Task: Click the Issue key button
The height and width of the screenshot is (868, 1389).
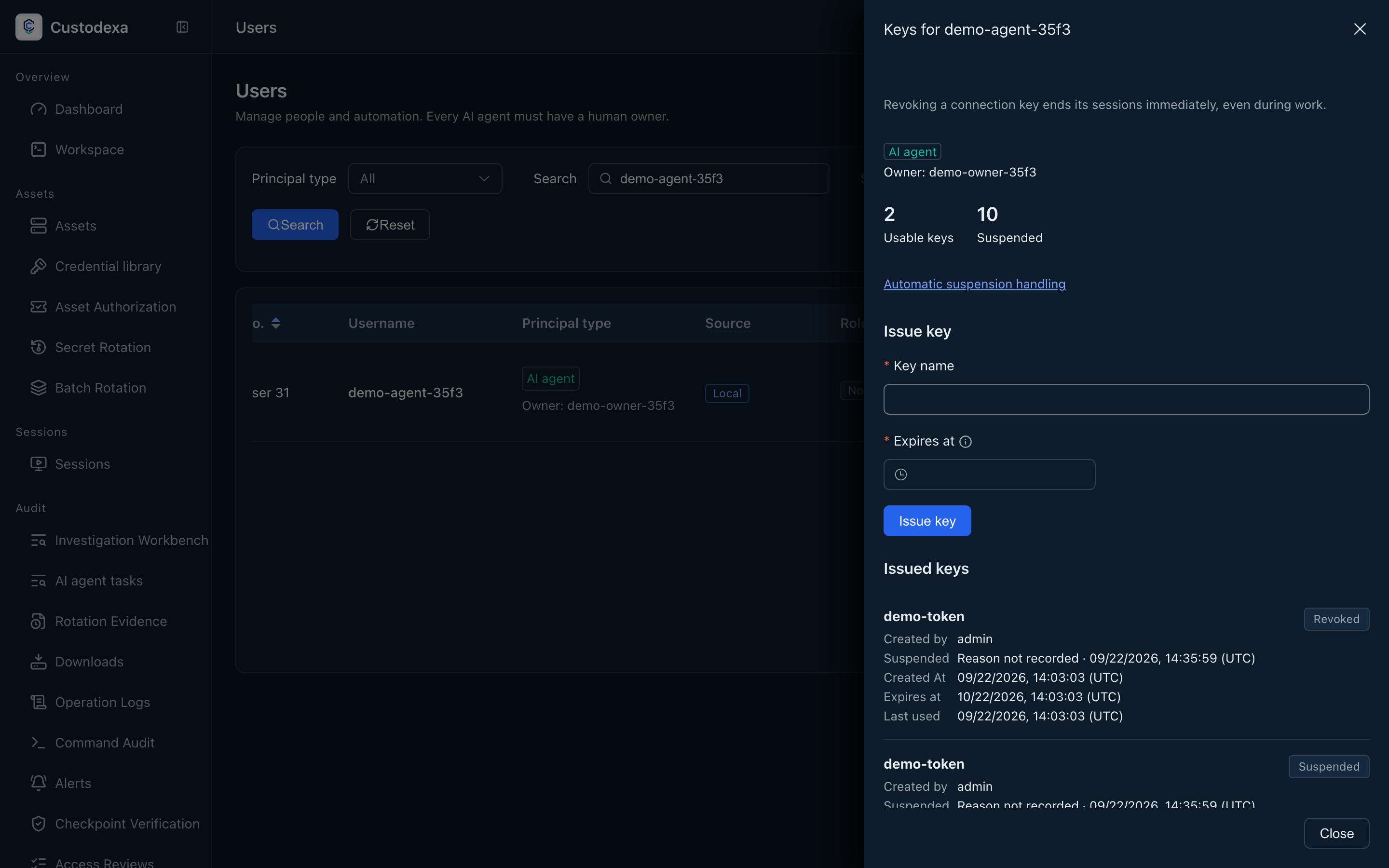Action: [927, 521]
